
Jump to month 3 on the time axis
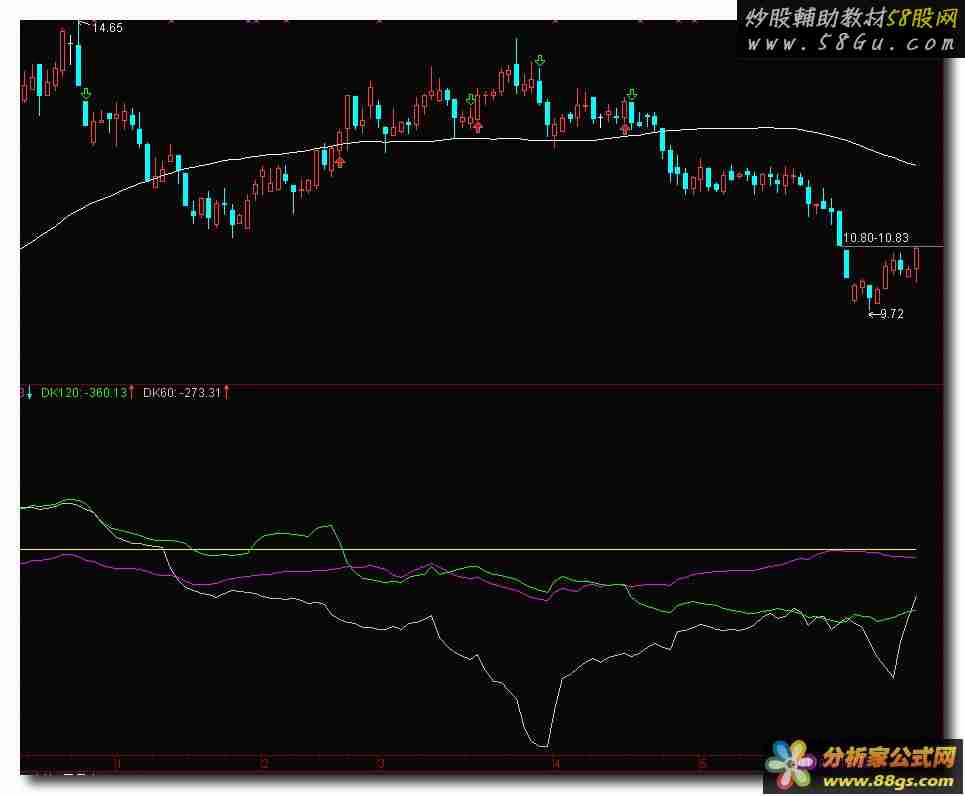(380, 764)
